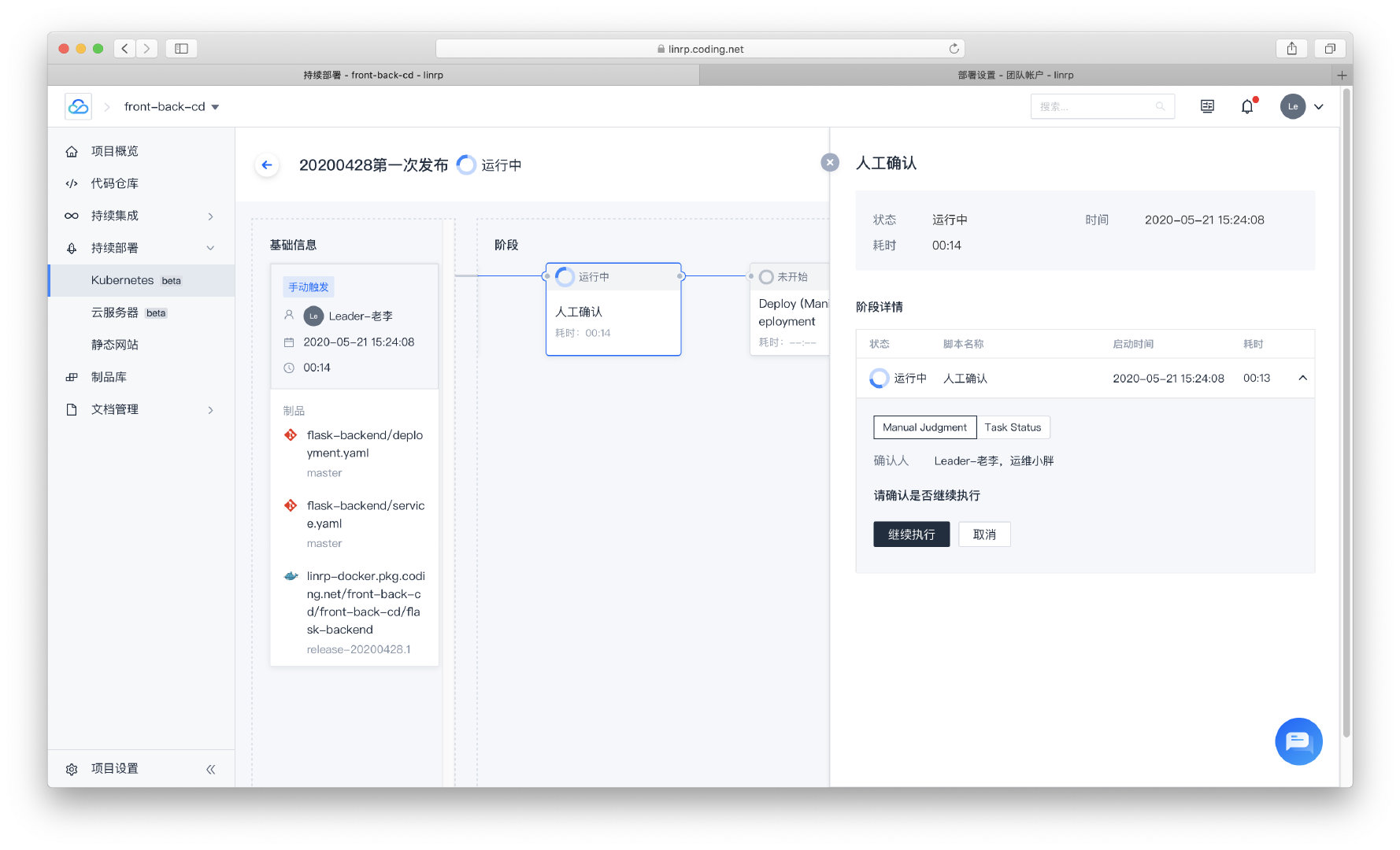Select Kubernetes beta menu item
1400x850 pixels.
142,280
